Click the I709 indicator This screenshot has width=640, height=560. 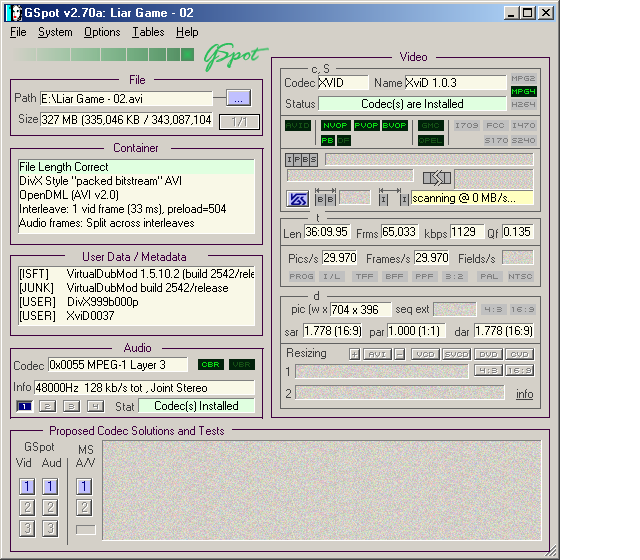[x=467, y=126]
